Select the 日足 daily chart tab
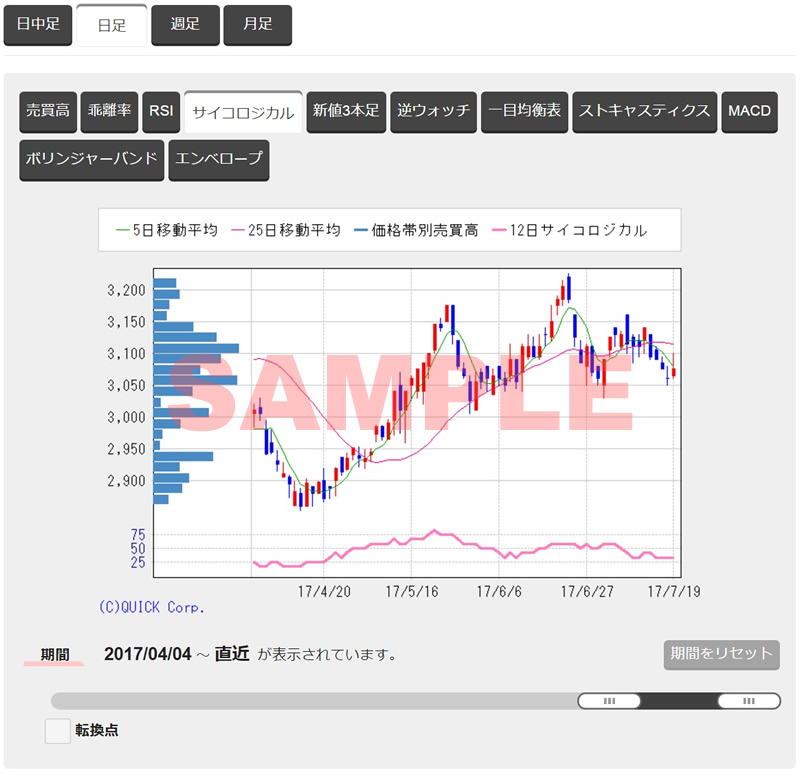800x784 pixels. coord(112,26)
